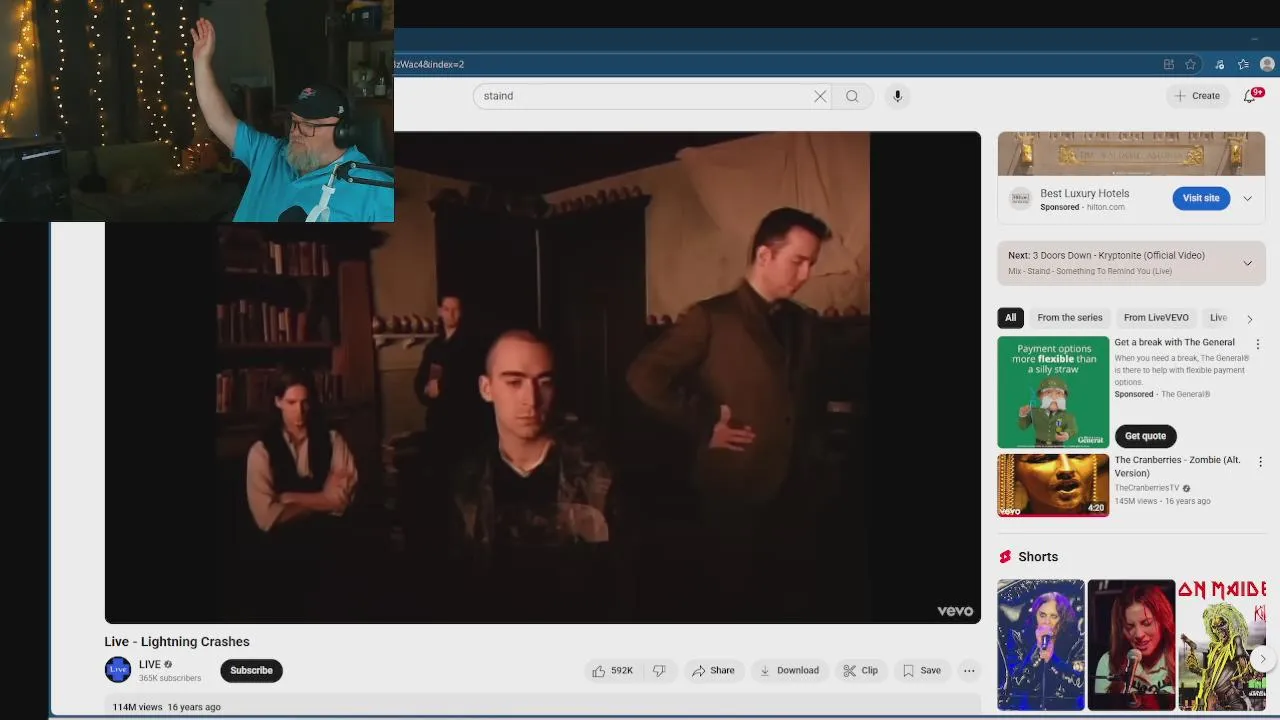Click the Get quote button

coord(1145,436)
